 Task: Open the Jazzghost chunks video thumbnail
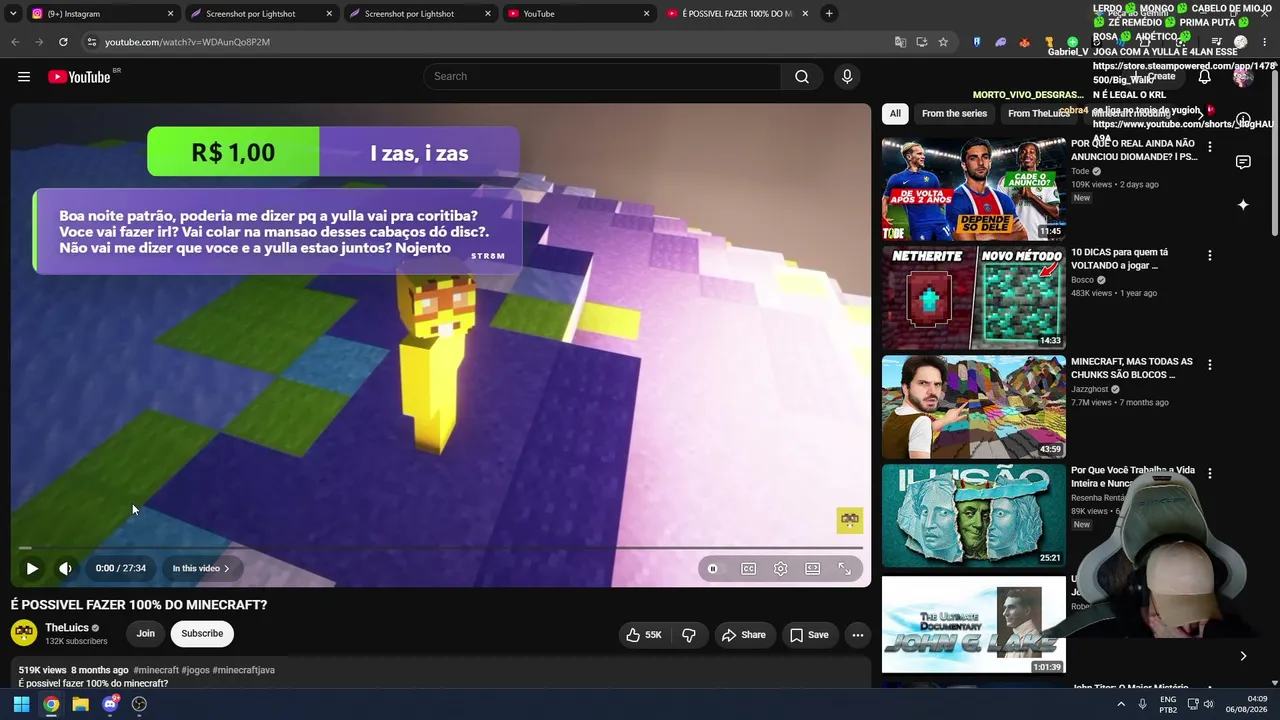973,407
